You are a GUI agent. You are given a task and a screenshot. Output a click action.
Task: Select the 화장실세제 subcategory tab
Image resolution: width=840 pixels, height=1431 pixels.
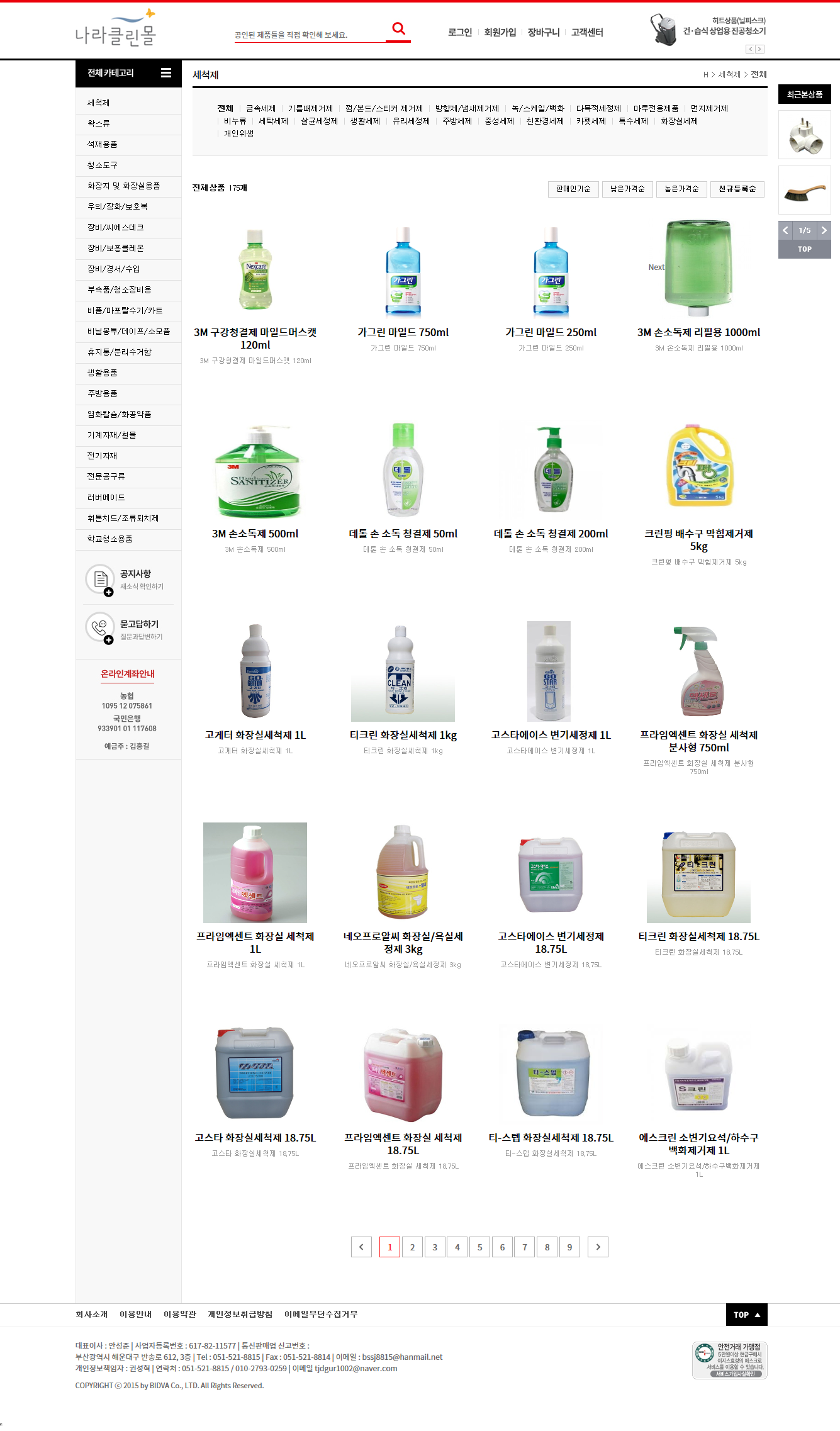(679, 121)
